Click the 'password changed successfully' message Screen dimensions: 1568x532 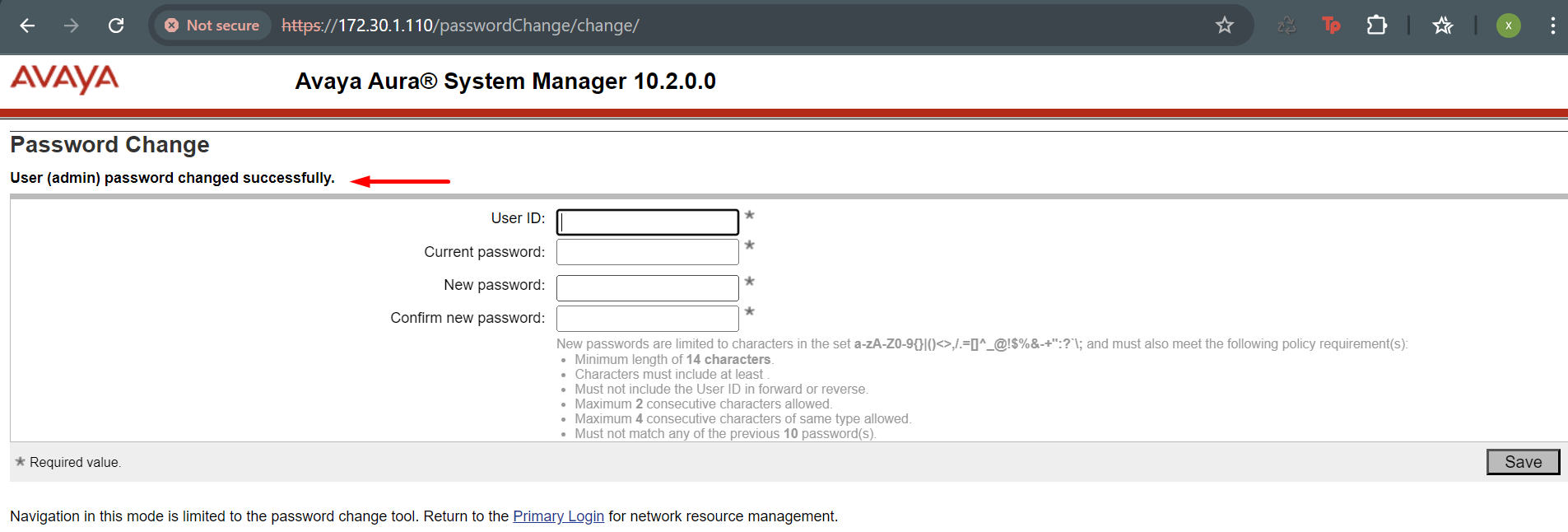[172, 178]
